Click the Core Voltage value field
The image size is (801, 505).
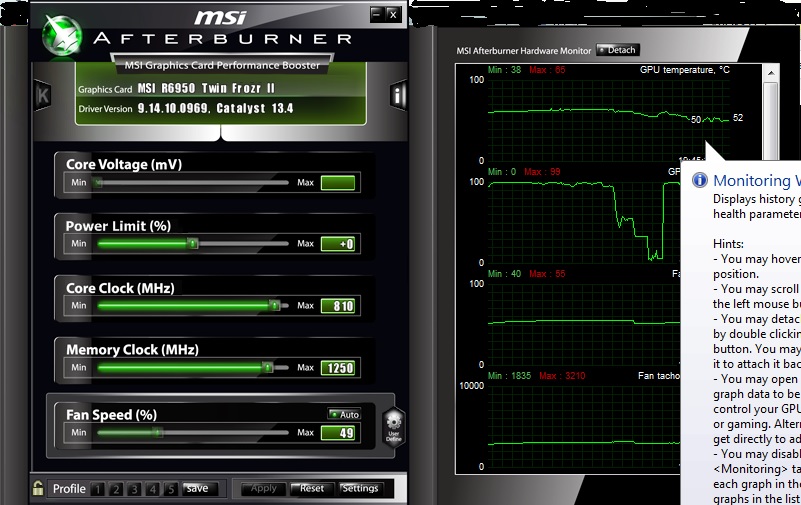338,183
